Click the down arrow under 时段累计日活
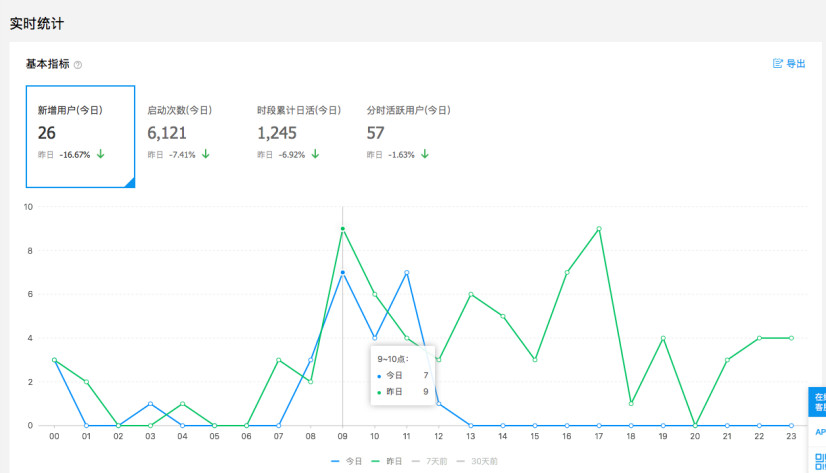The width and height of the screenshot is (826, 473). [315, 154]
